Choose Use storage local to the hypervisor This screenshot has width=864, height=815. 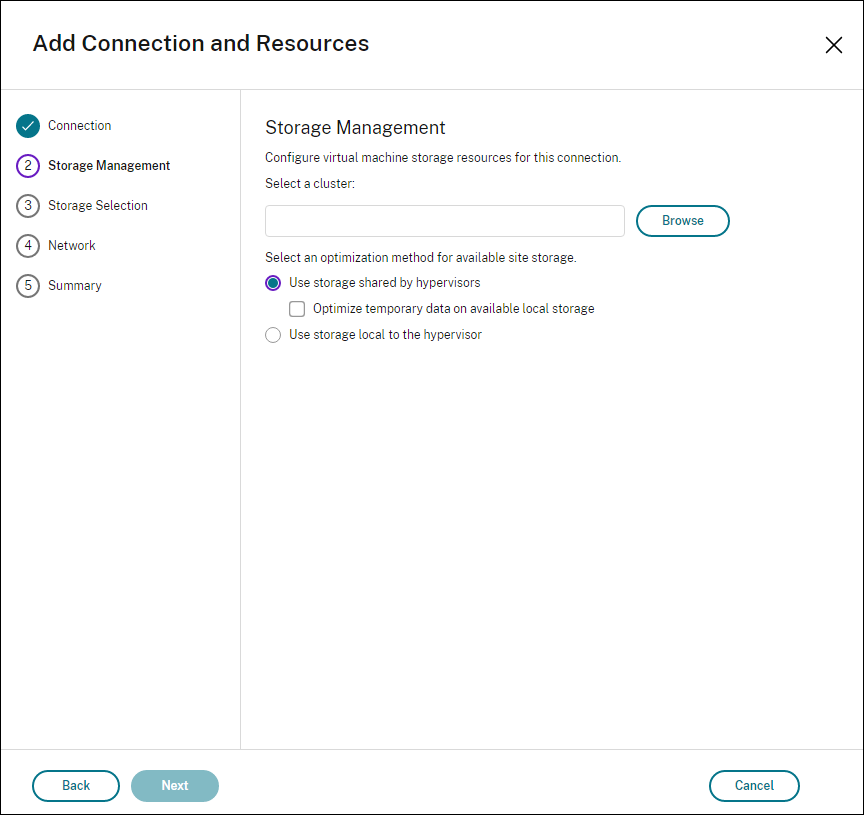click(272, 334)
